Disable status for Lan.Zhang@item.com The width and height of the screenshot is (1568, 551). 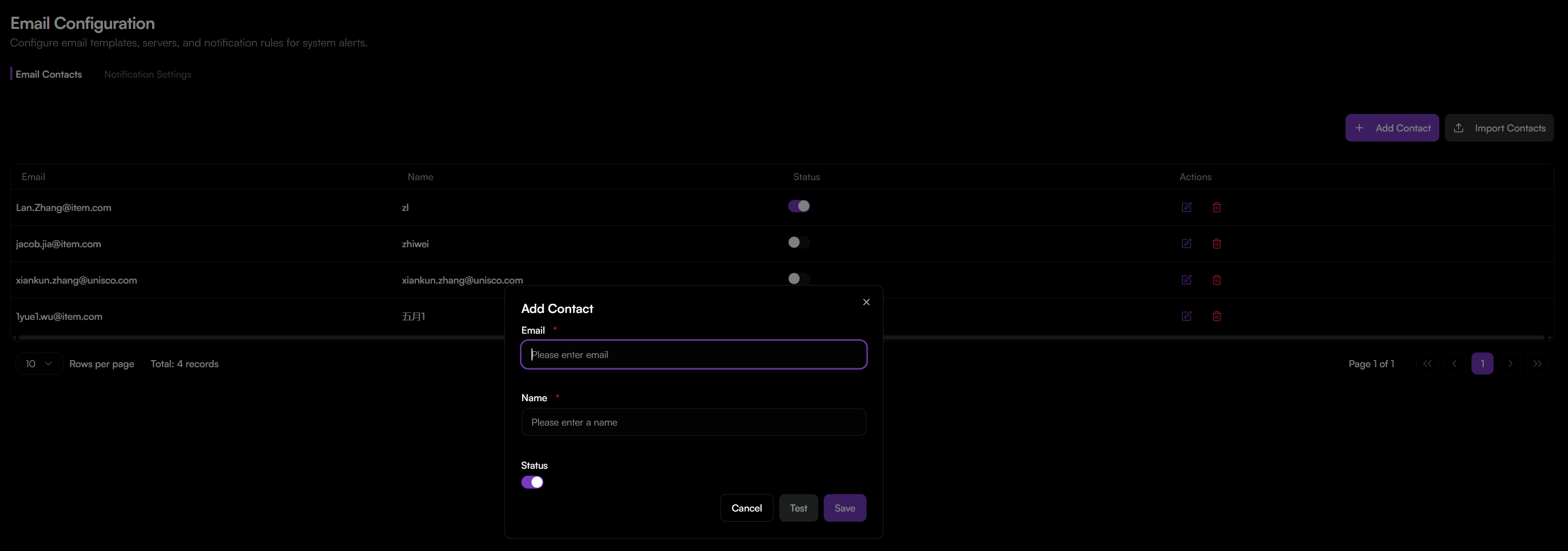click(x=799, y=206)
